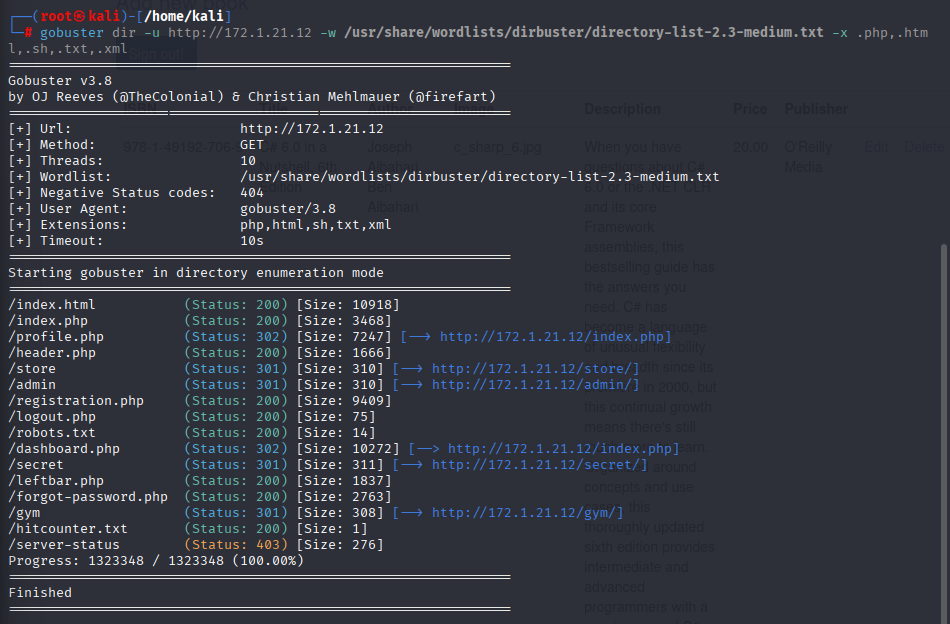The width and height of the screenshot is (950, 624).
Task: Click the /forgot-password.php result entry
Action: pos(87,497)
